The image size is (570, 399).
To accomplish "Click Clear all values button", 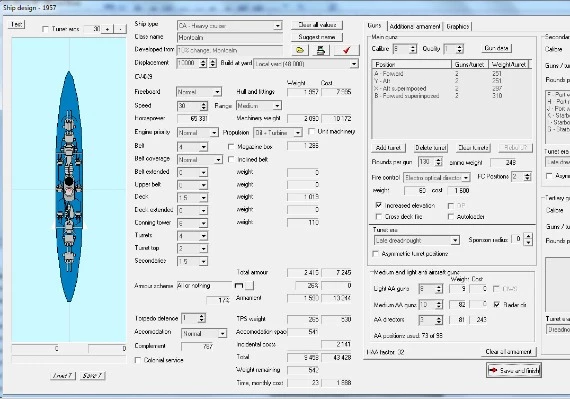I will pyautogui.click(x=317, y=25).
